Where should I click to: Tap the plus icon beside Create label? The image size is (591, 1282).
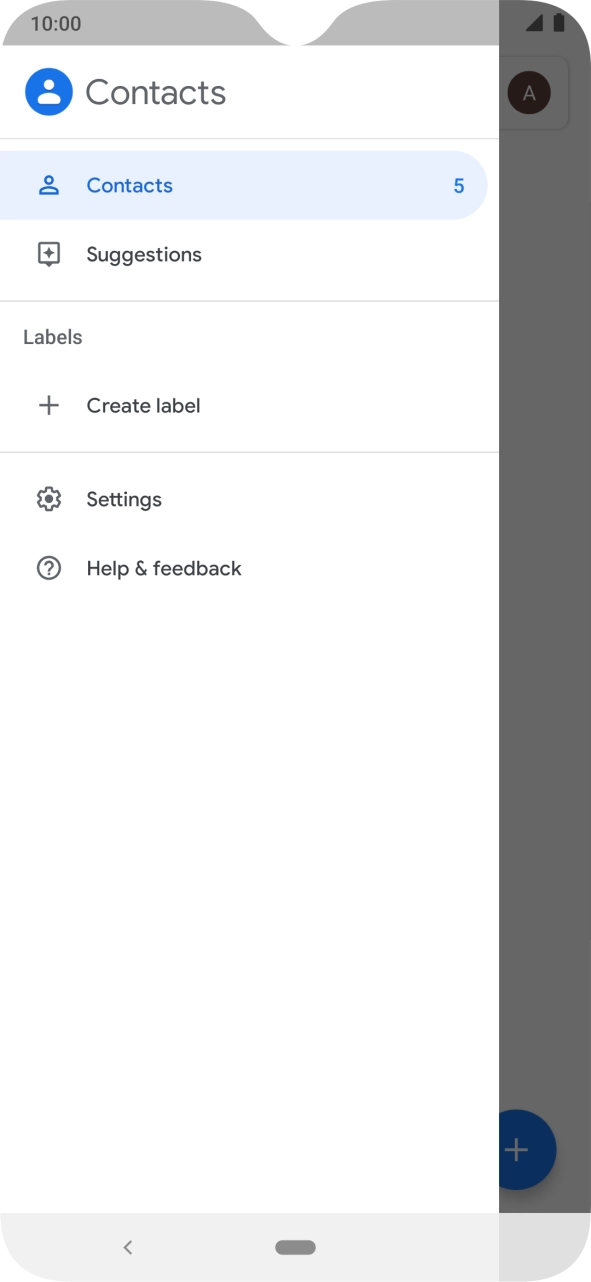tap(49, 405)
